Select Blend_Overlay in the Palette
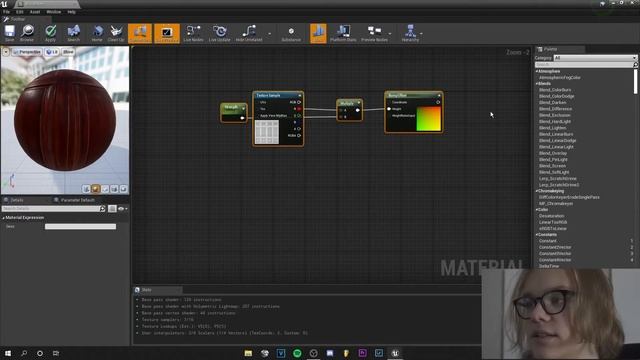 point(553,153)
